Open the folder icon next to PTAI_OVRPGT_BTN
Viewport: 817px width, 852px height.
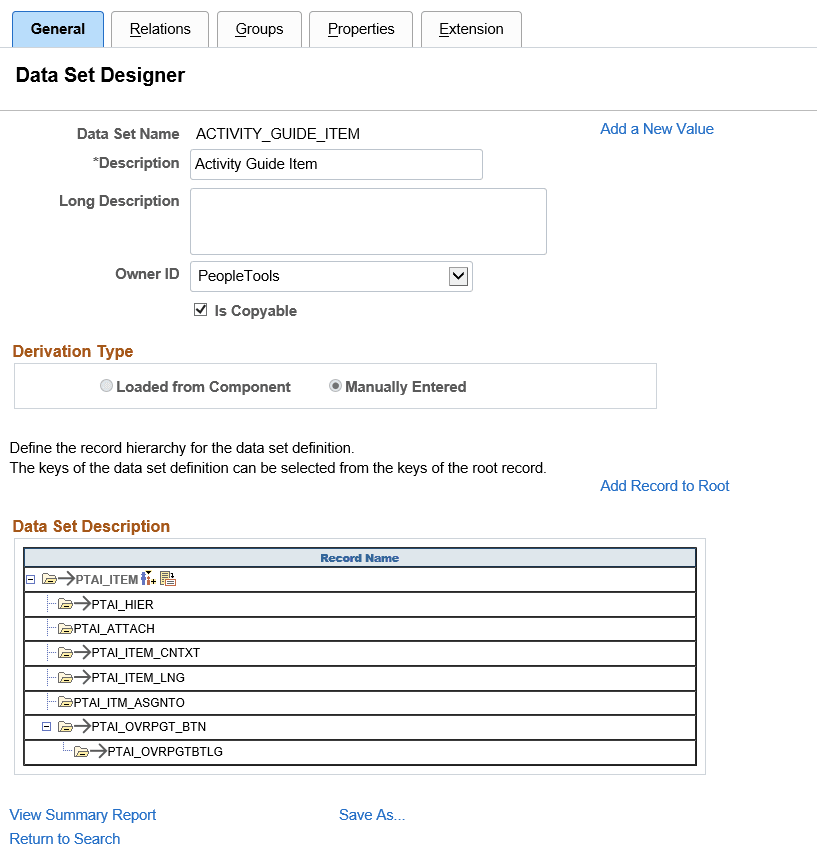pyautogui.click(x=63, y=727)
